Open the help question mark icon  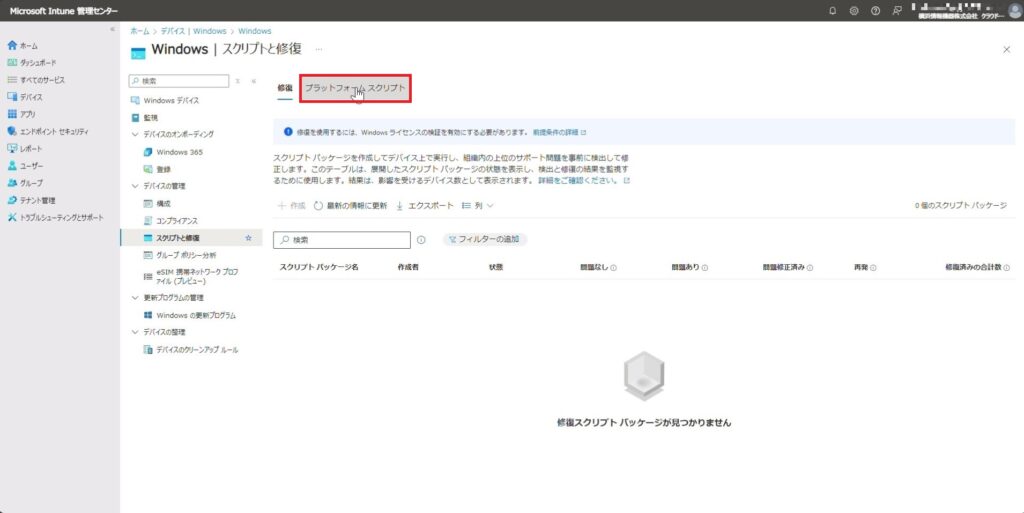pyautogui.click(x=875, y=11)
